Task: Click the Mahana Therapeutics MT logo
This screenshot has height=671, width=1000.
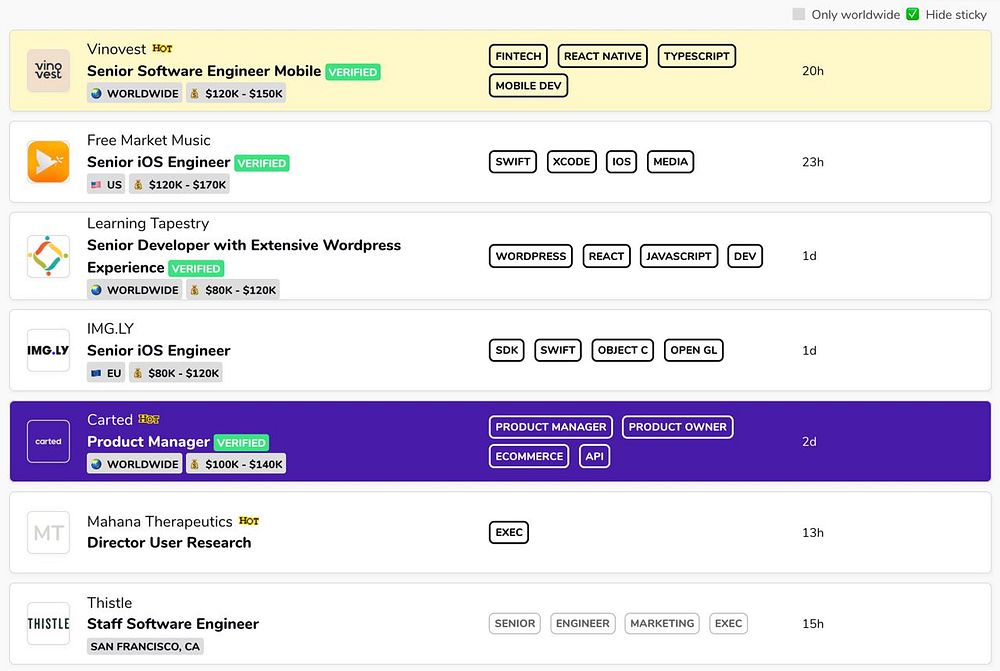Action: click(48, 532)
